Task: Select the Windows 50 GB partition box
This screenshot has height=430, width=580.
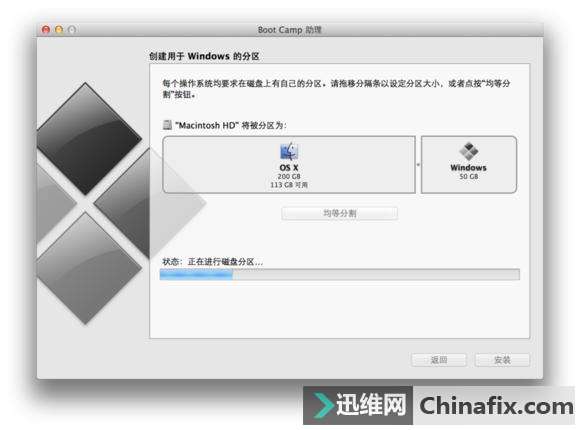Action: [469, 165]
